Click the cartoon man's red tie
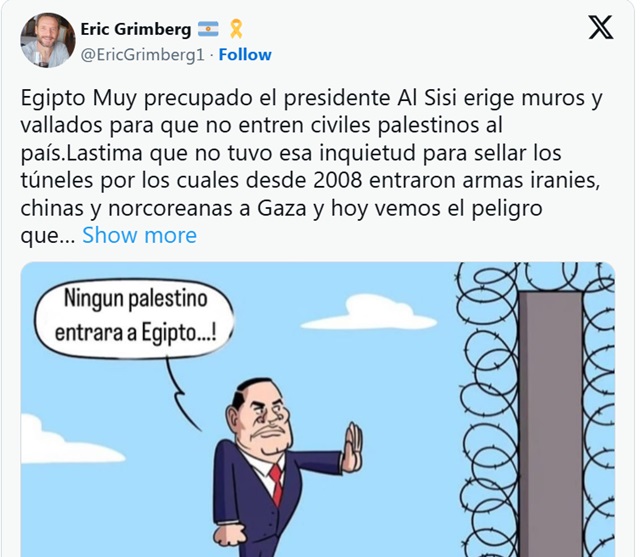 coord(276,484)
